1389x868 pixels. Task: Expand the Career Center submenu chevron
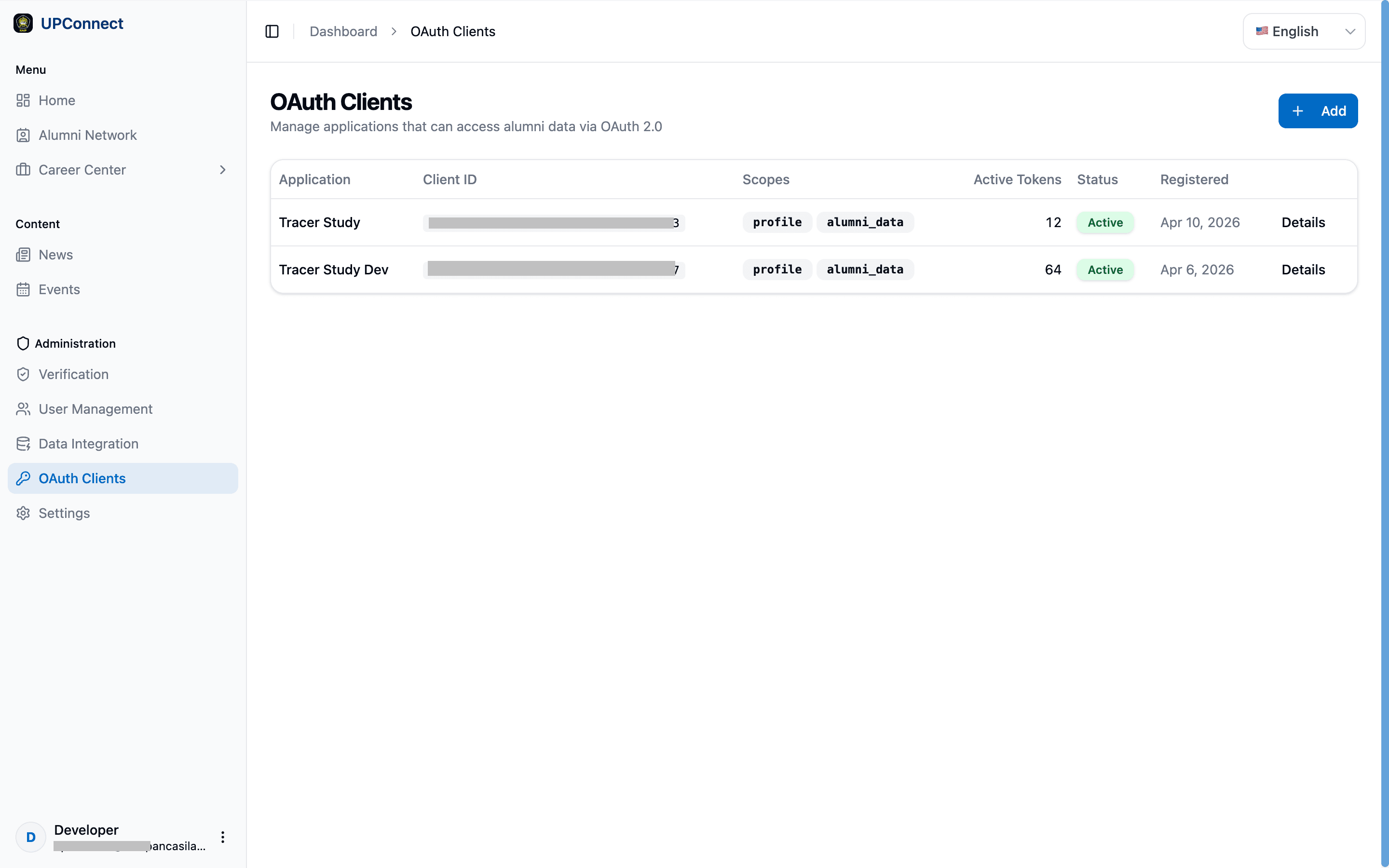pos(223,170)
